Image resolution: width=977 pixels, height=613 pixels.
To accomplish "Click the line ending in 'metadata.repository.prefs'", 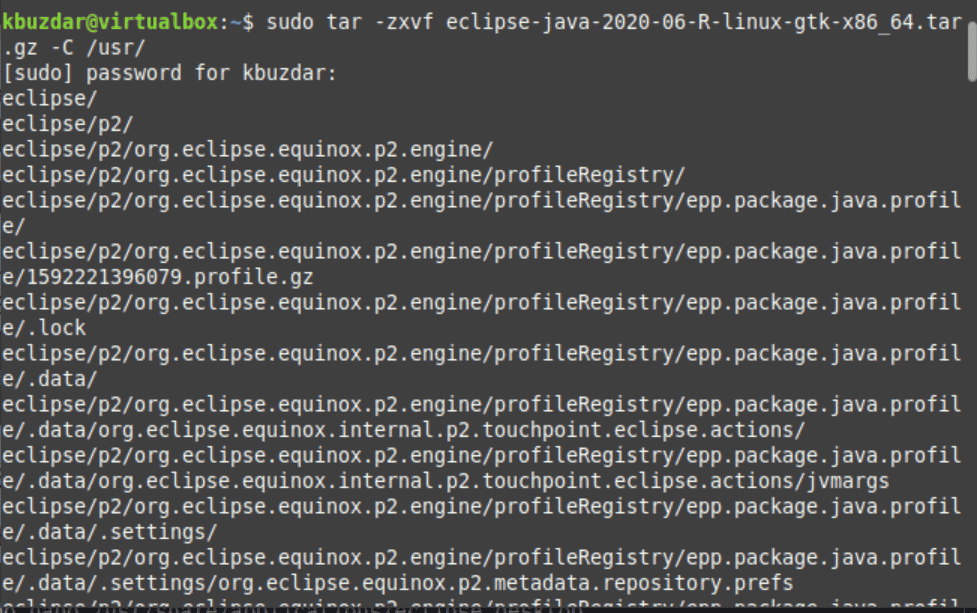I will [398, 584].
